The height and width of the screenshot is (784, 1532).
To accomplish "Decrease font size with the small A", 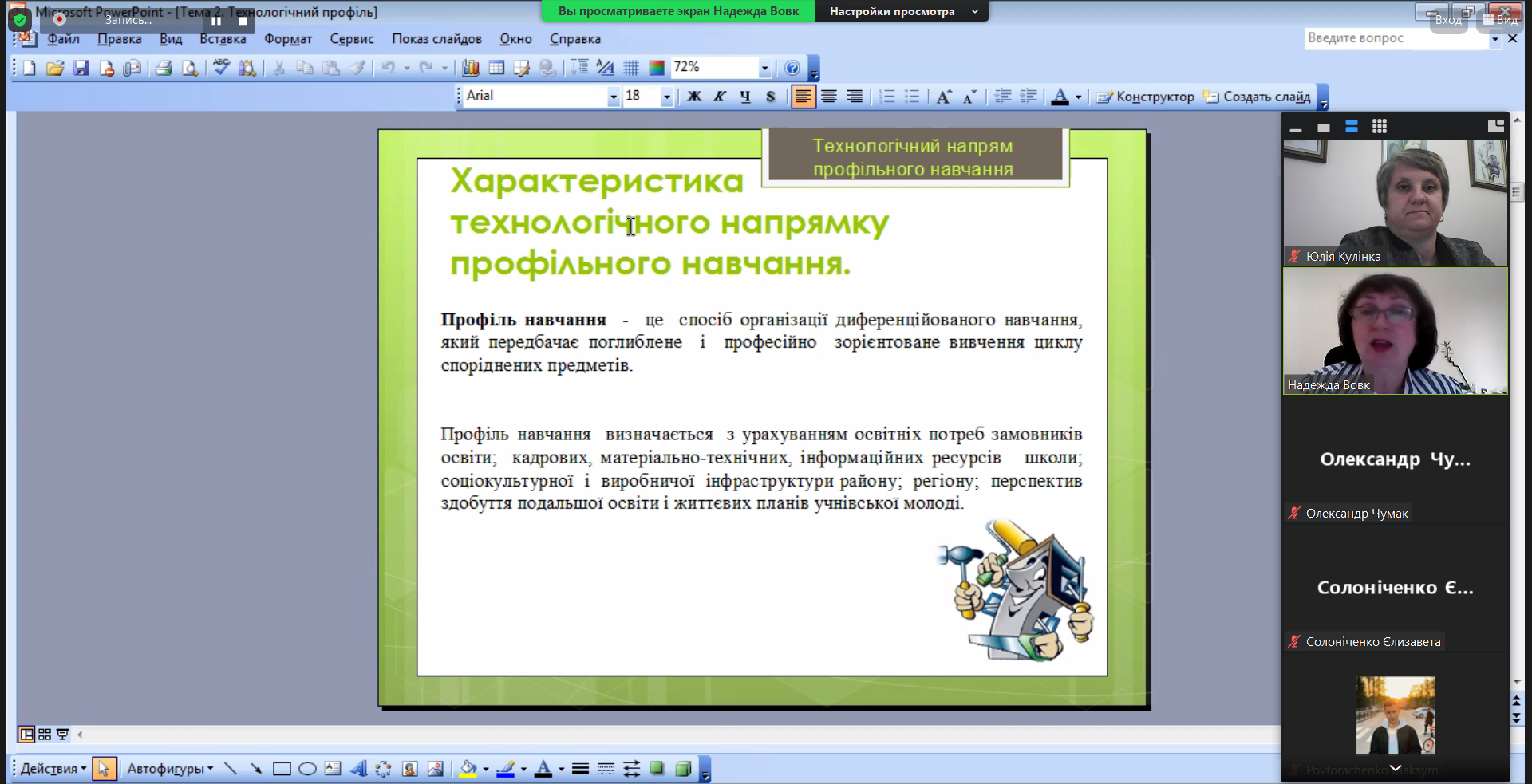I will (x=969, y=97).
